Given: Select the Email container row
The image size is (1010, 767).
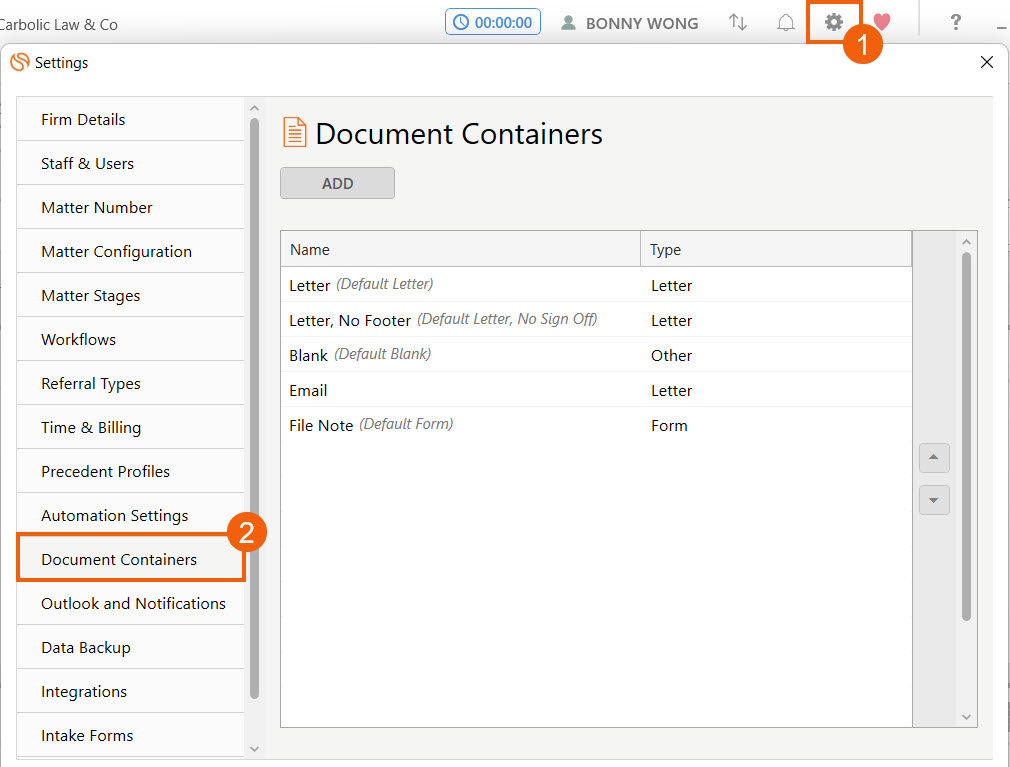Looking at the screenshot, I should pos(595,390).
